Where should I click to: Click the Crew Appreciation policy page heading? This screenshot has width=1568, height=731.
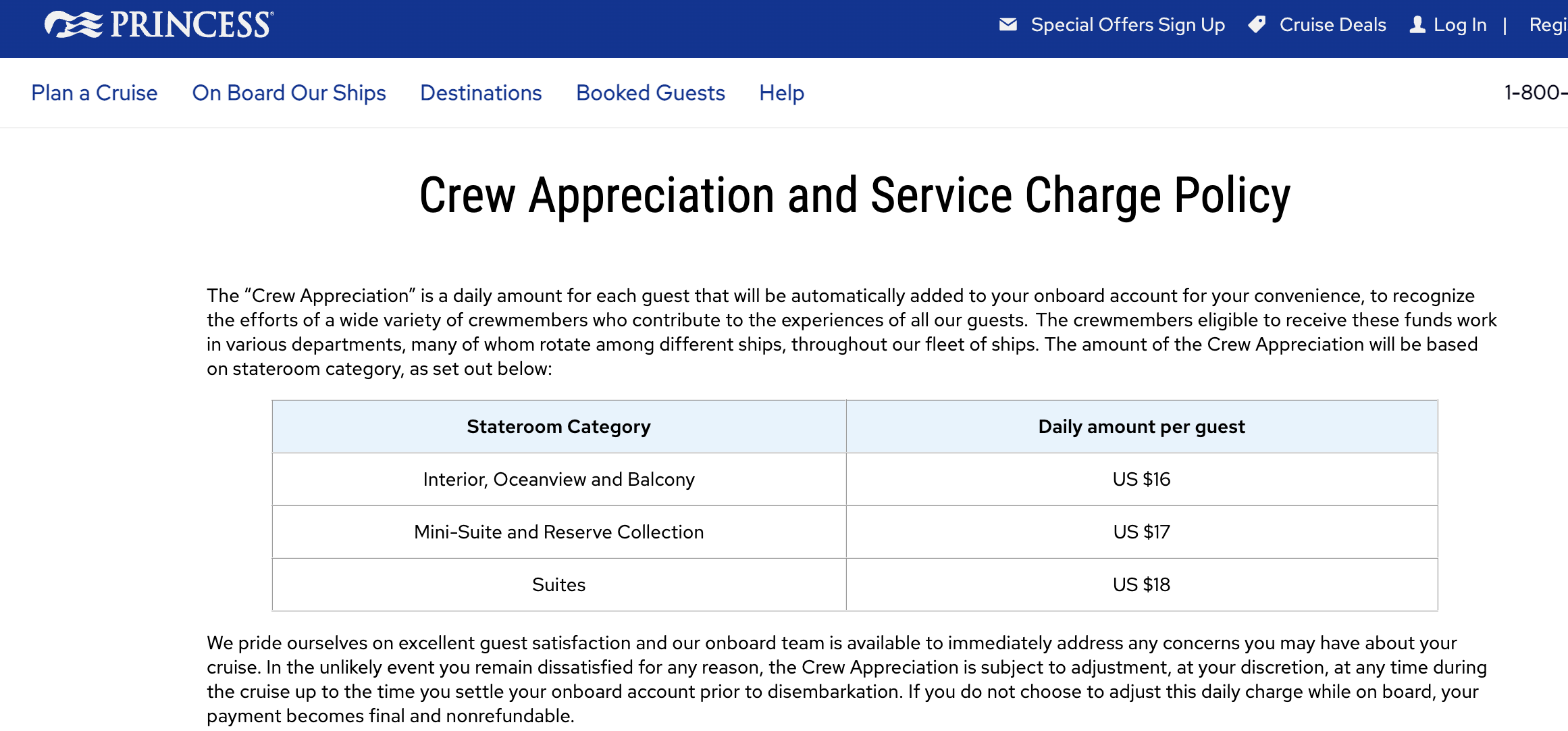854,196
